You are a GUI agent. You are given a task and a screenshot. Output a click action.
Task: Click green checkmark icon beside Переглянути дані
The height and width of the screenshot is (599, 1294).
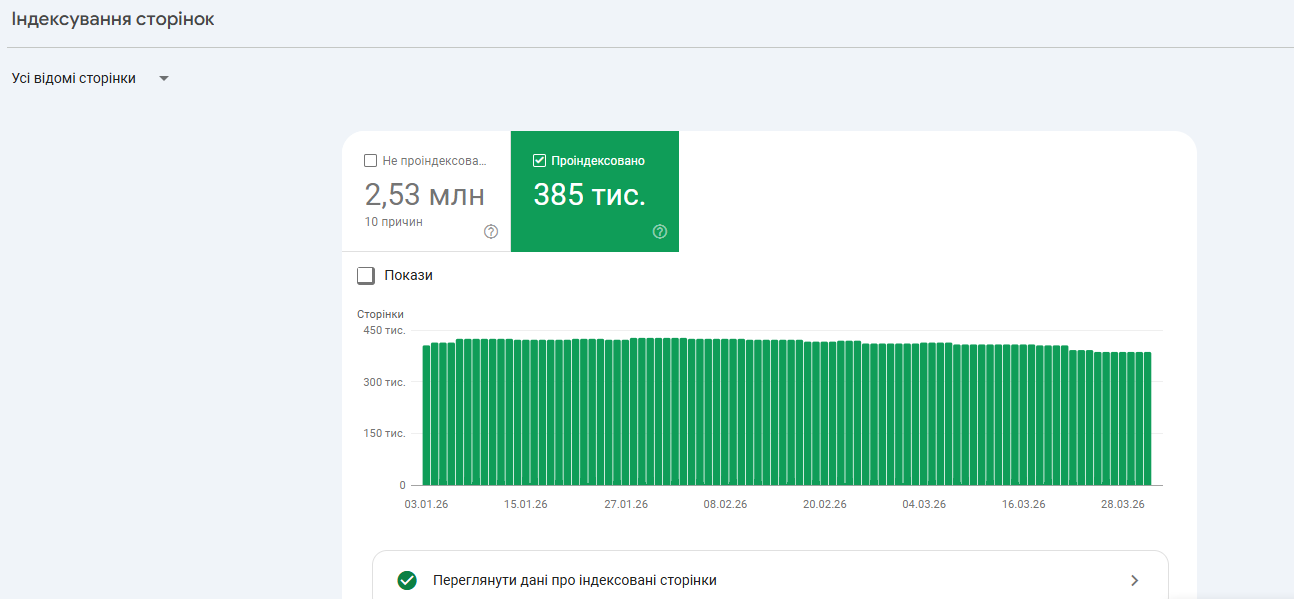point(407,580)
